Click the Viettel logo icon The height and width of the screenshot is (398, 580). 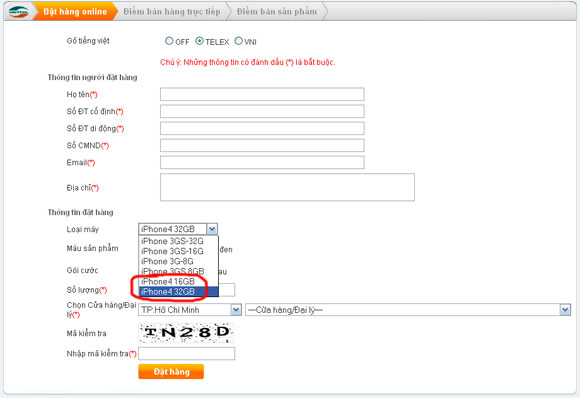tap(18, 12)
